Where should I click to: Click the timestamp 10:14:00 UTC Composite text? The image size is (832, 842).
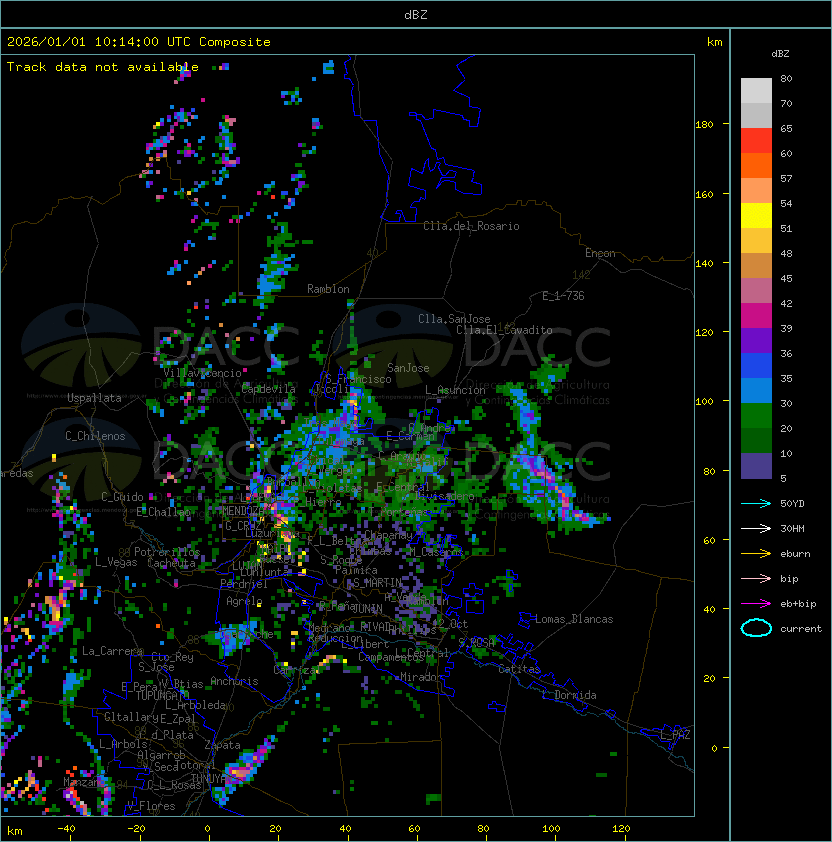pos(139,42)
